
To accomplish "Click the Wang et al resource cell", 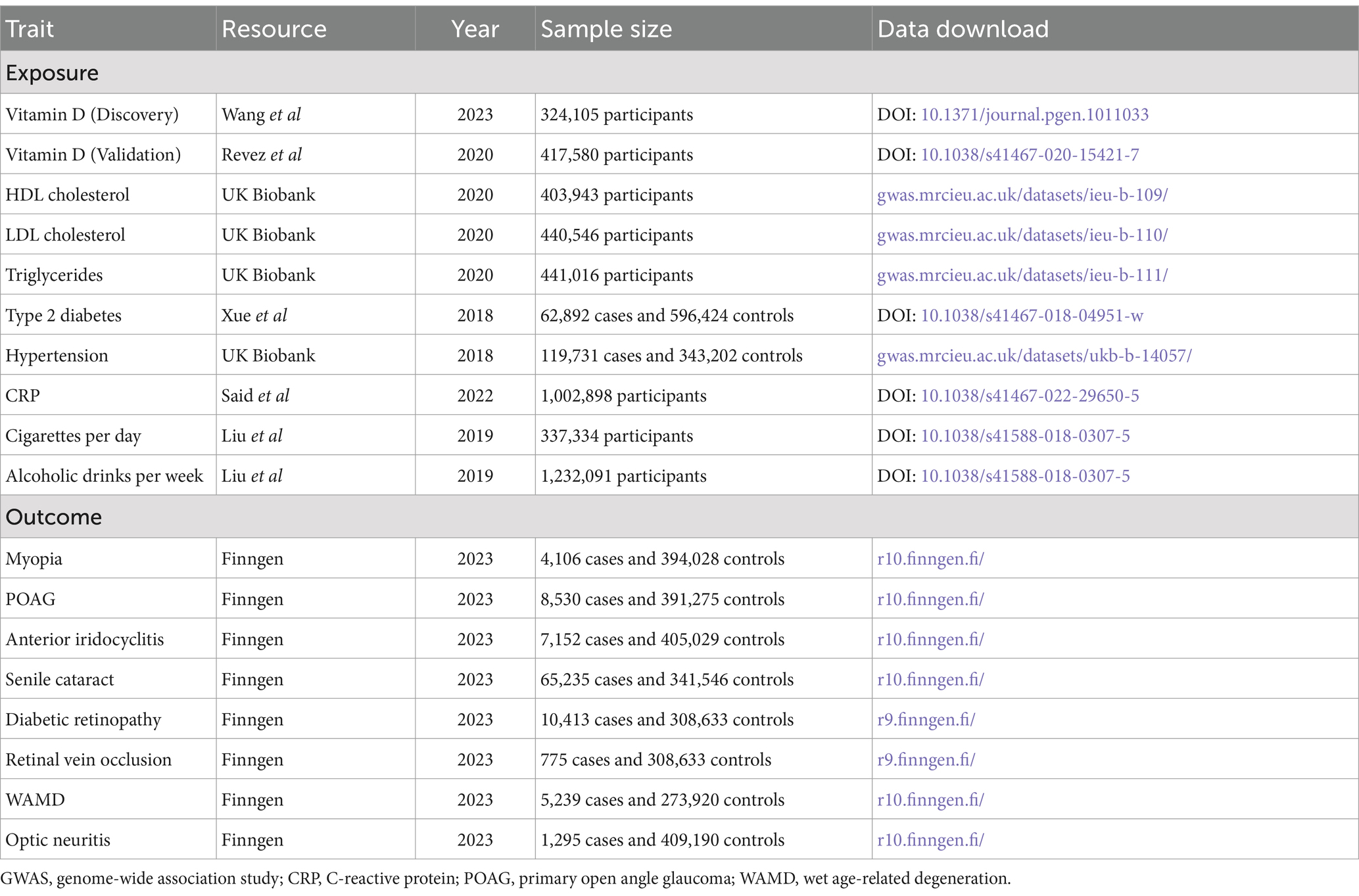I will tap(316, 114).
